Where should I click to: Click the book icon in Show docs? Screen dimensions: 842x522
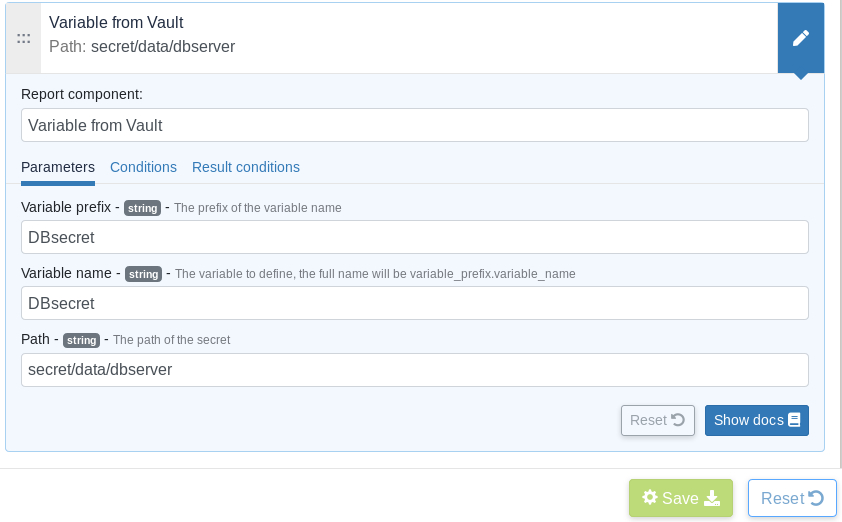pyautogui.click(x=794, y=420)
